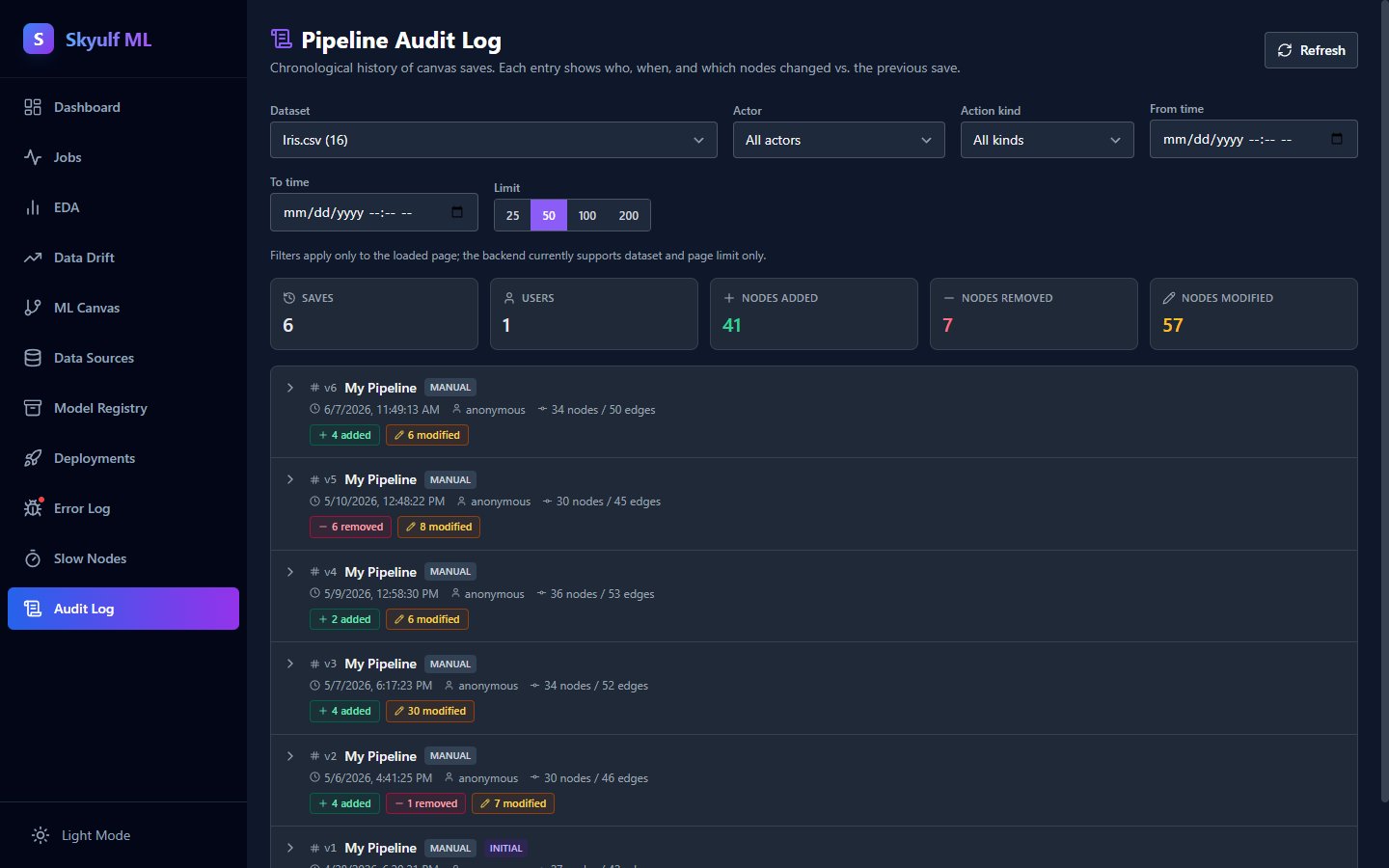
Task: Expand the v5 My Pipeline entry
Action: tap(290, 479)
